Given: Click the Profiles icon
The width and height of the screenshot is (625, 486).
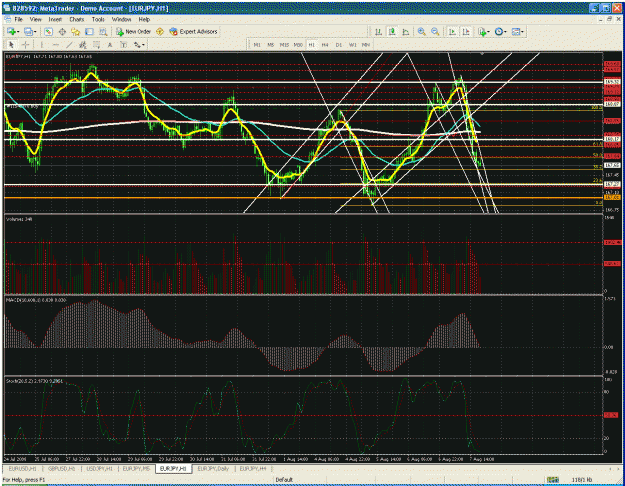Looking at the screenshot, I should (28, 31).
